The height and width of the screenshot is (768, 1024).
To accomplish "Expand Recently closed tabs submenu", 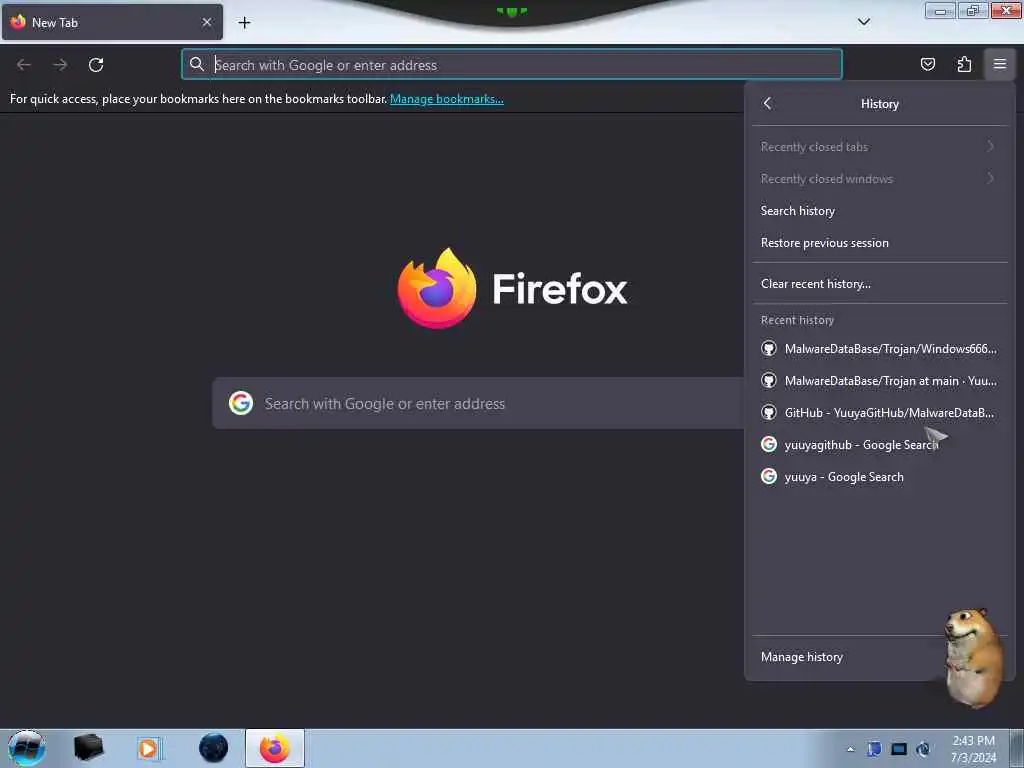I will [x=880, y=147].
